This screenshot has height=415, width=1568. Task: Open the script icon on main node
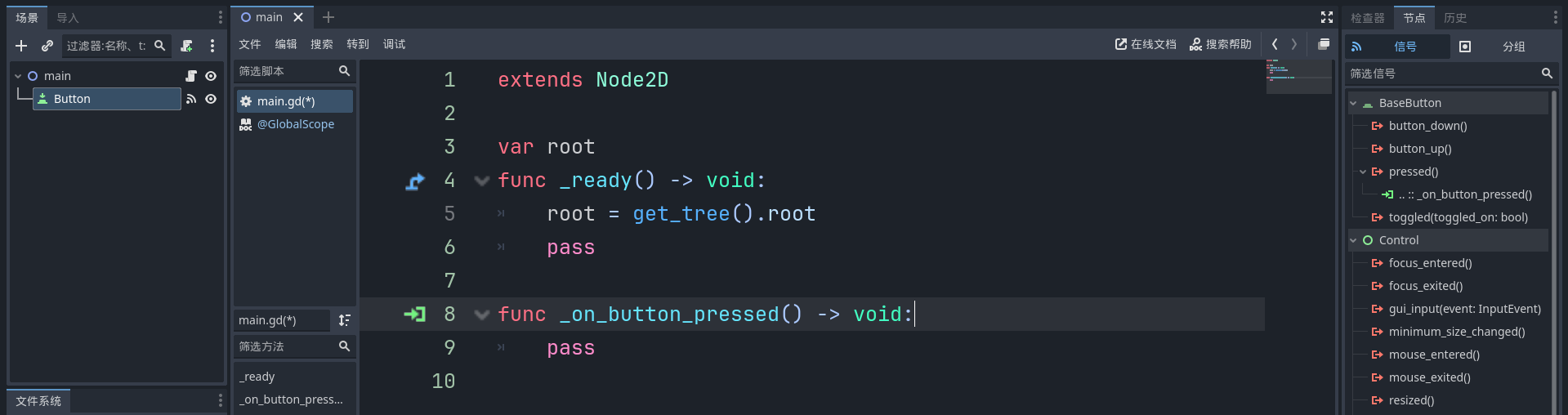[x=191, y=76]
